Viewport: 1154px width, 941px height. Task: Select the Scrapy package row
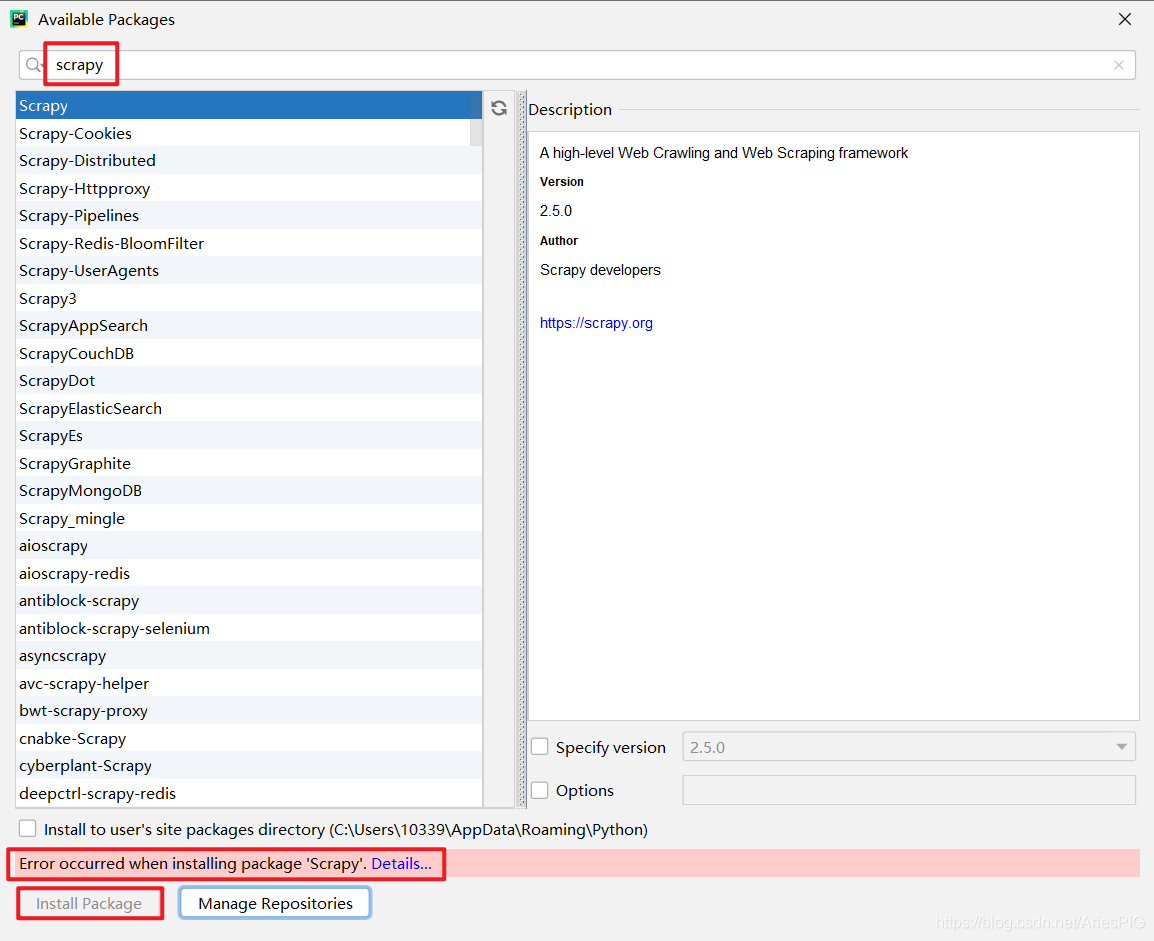[249, 105]
